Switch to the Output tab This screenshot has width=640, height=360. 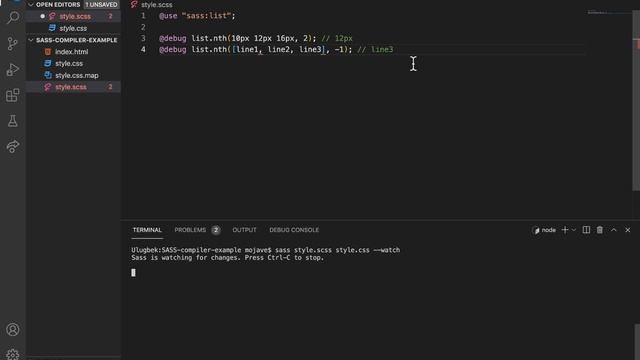pos(244,230)
